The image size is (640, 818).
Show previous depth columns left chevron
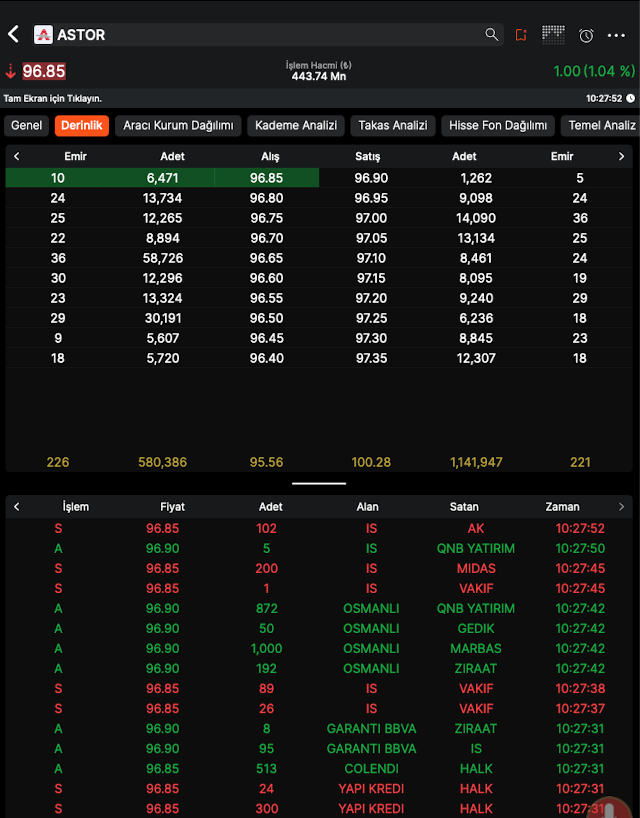coord(17,156)
